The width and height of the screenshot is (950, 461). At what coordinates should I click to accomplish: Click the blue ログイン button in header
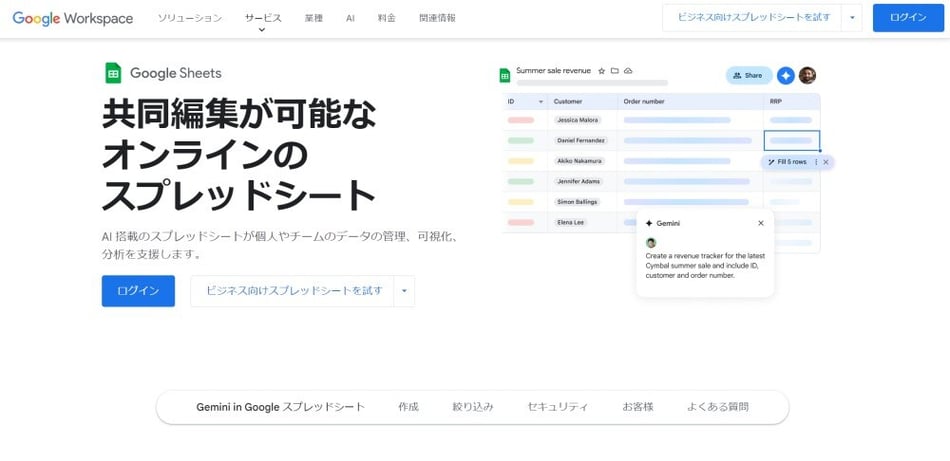tap(908, 18)
